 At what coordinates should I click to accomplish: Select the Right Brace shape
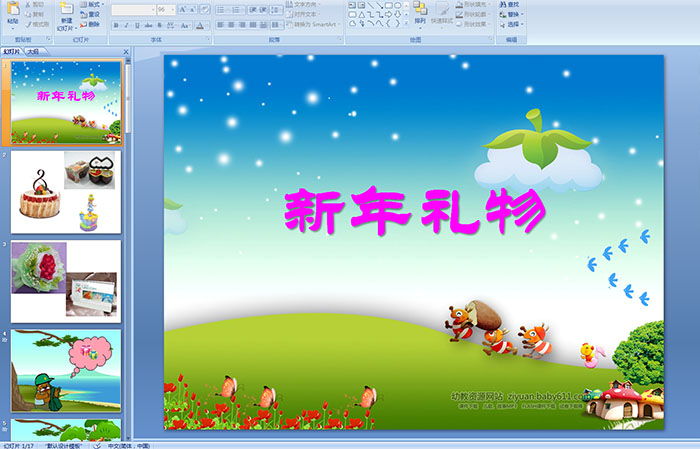coord(397,23)
